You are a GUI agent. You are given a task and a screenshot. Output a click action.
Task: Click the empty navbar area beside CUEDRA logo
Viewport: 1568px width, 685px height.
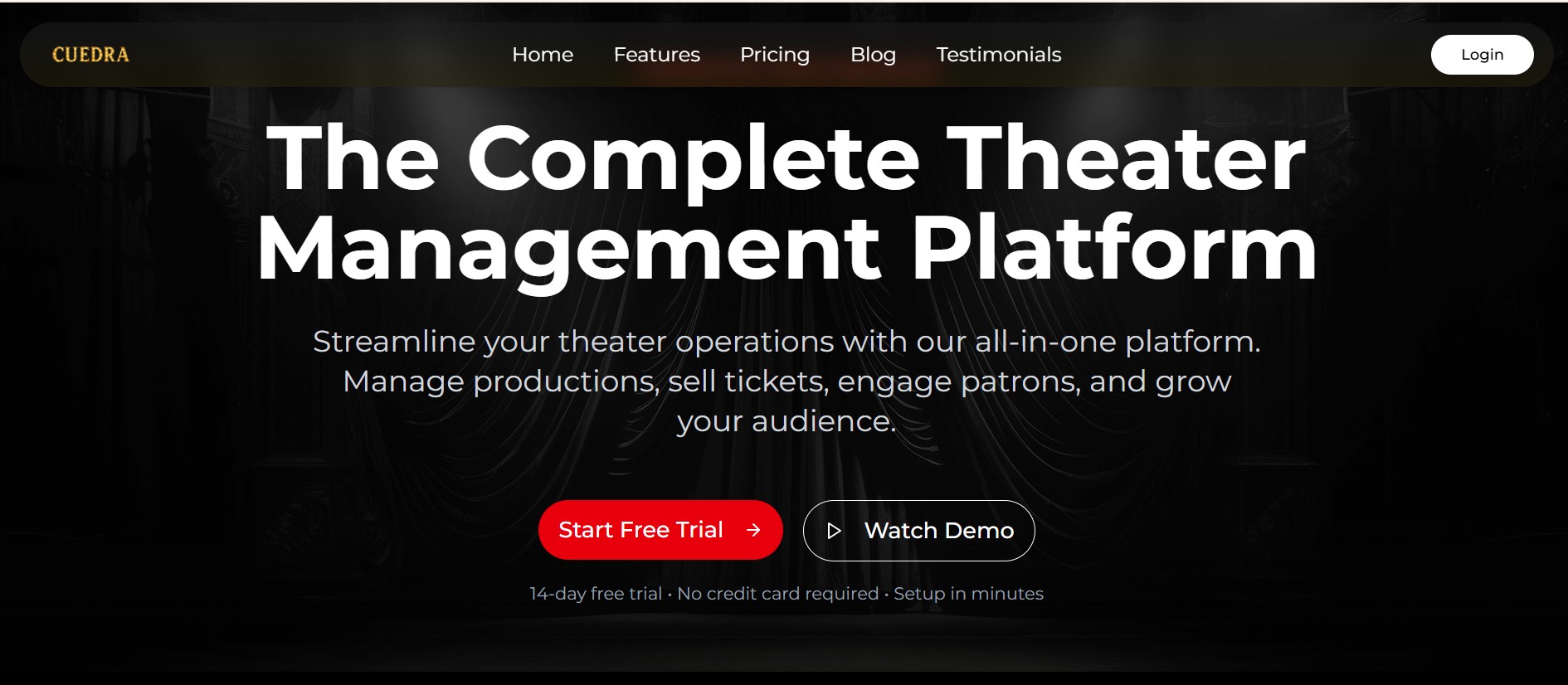tap(315, 55)
